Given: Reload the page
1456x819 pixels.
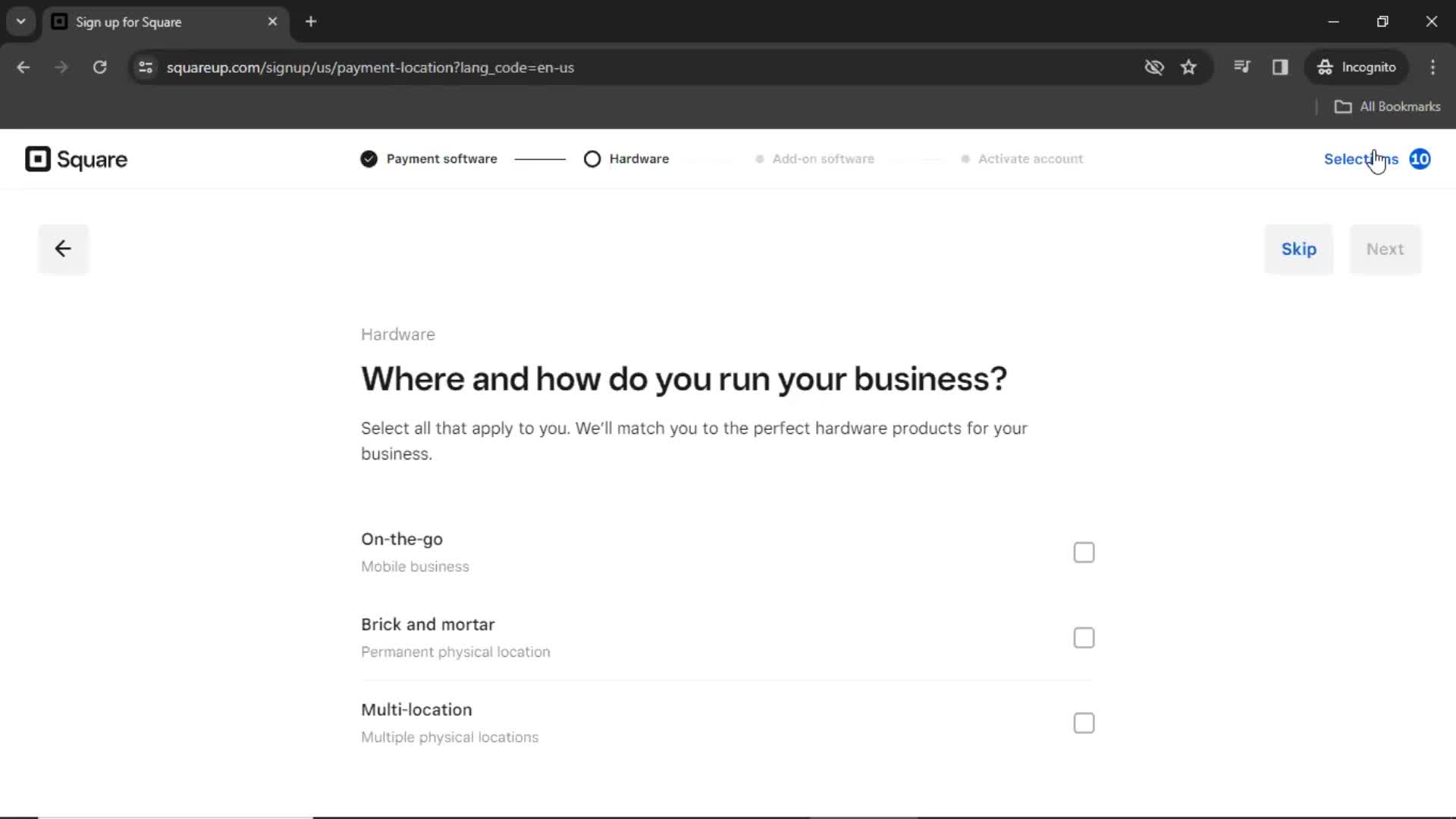Looking at the screenshot, I should click(99, 67).
